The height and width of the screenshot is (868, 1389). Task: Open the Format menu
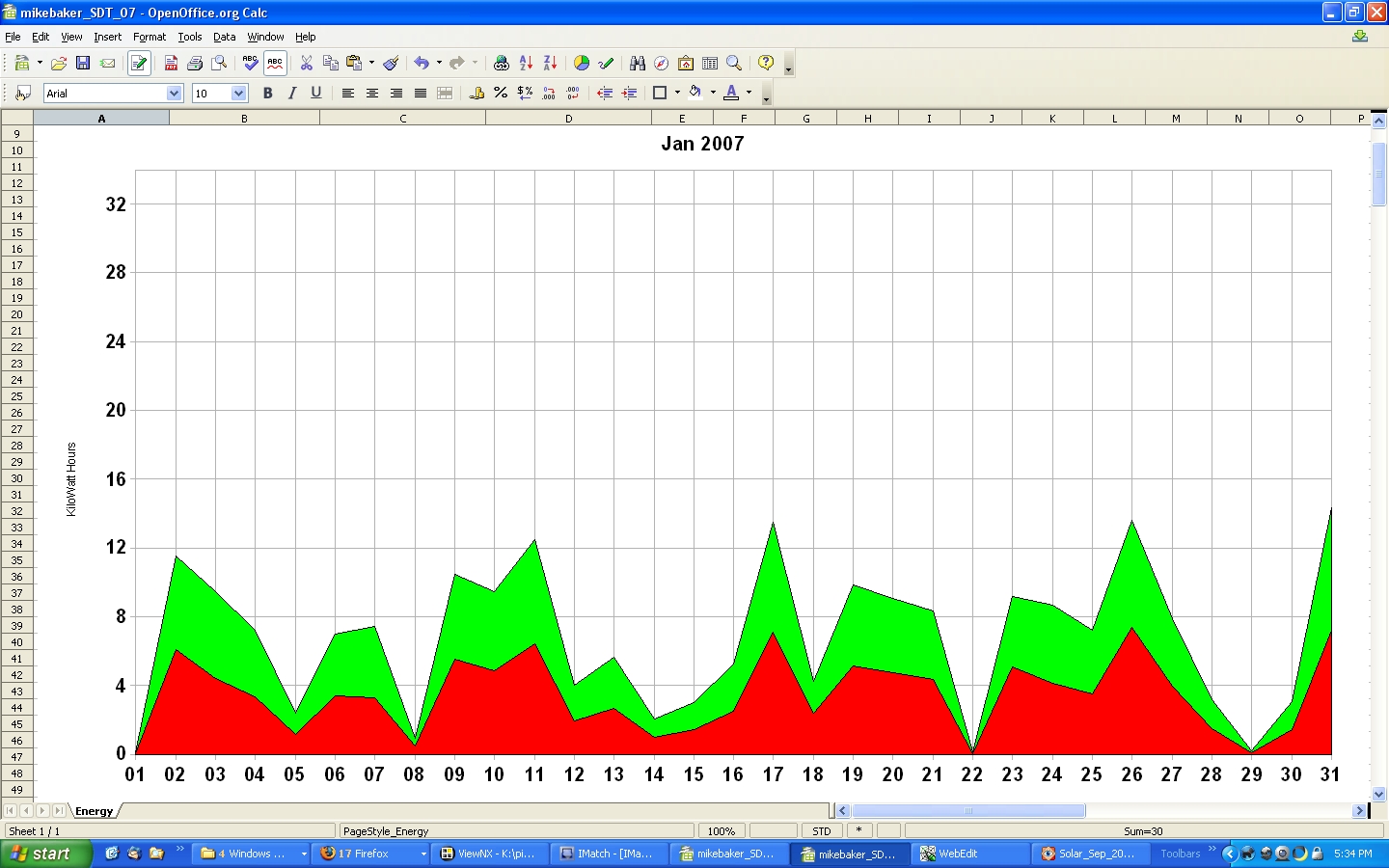coord(150,37)
